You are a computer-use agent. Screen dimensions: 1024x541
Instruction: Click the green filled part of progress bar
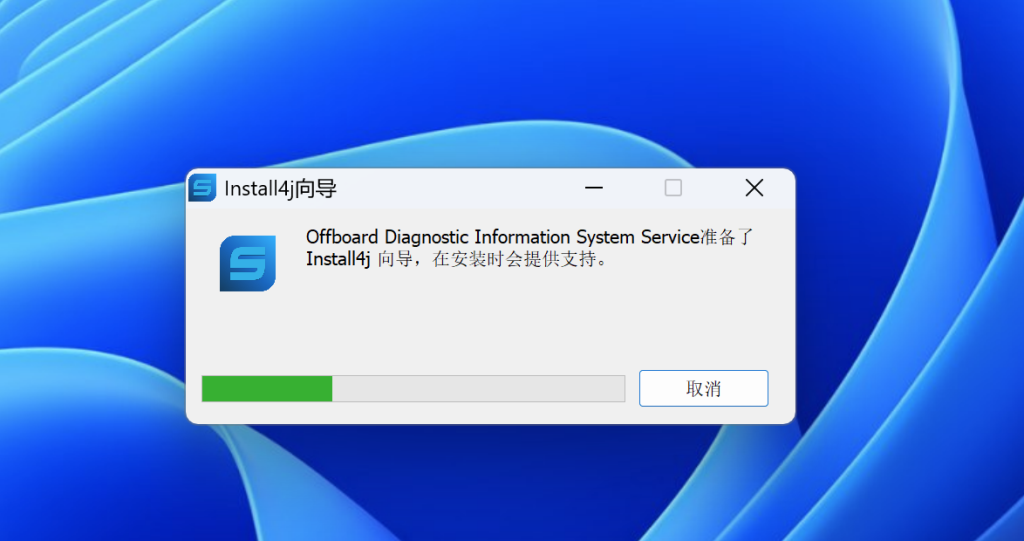(267, 389)
